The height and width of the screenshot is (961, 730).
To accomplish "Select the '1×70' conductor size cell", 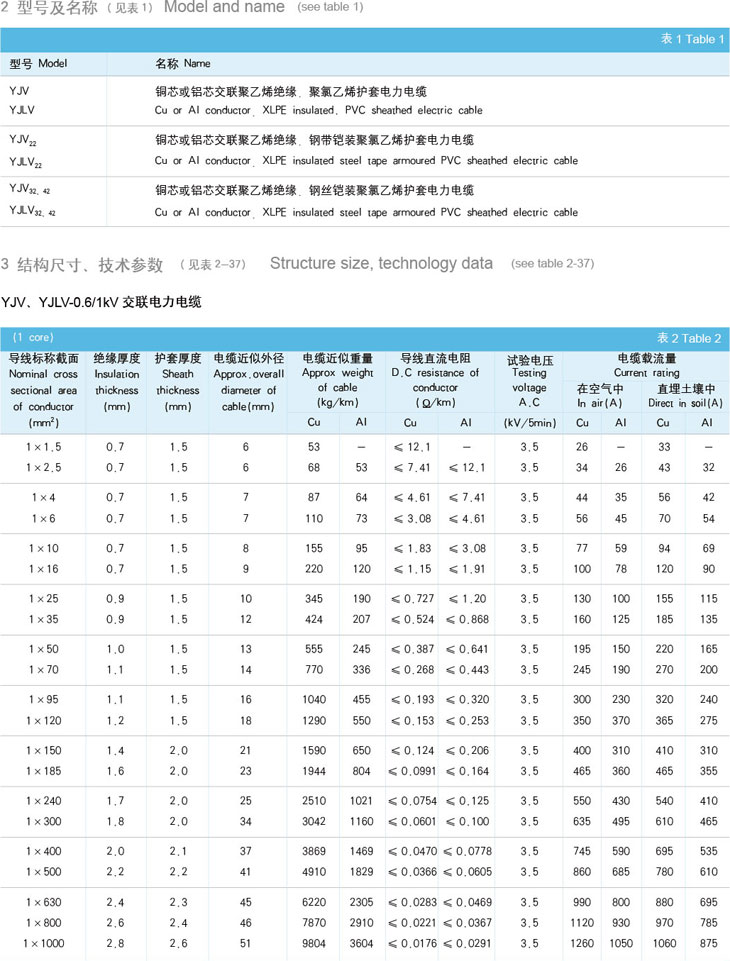I will pos(44,670).
